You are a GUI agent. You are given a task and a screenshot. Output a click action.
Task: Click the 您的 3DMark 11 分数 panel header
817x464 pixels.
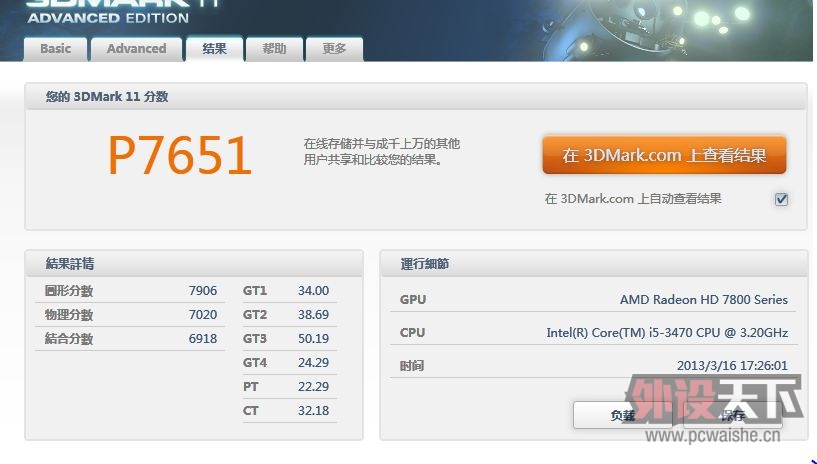[x=415, y=96]
